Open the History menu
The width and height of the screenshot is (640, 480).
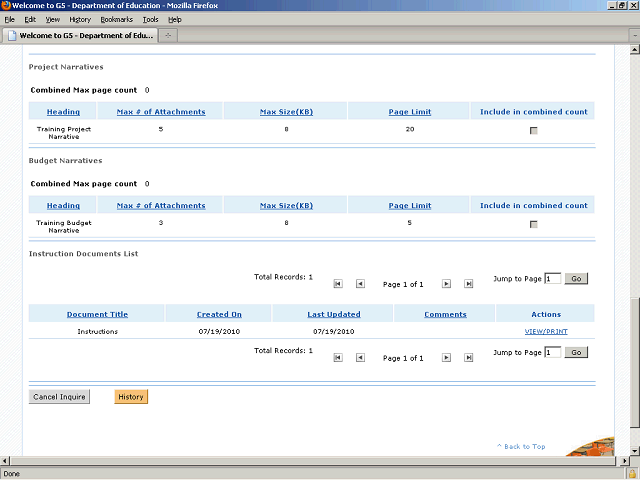coord(80,19)
